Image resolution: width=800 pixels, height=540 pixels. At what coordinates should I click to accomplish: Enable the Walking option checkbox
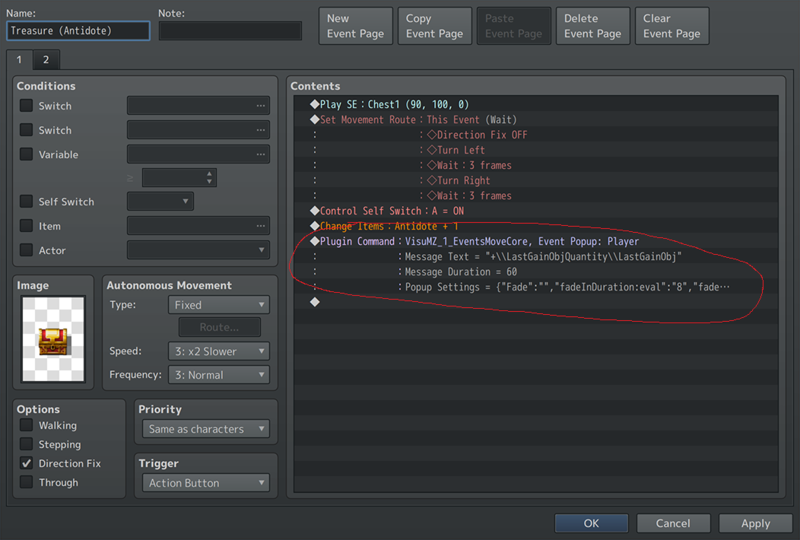click(26, 426)
